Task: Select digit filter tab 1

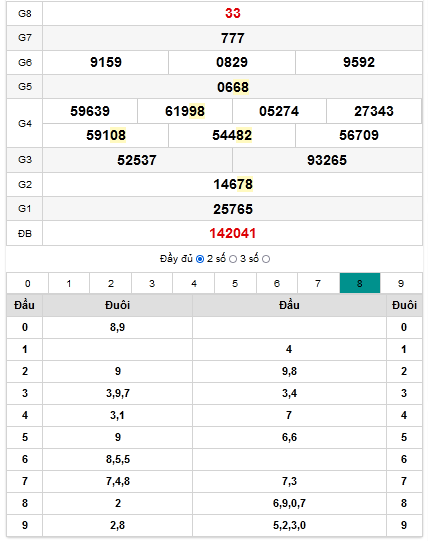Action: pyautogui.click(x=69, y=283)
